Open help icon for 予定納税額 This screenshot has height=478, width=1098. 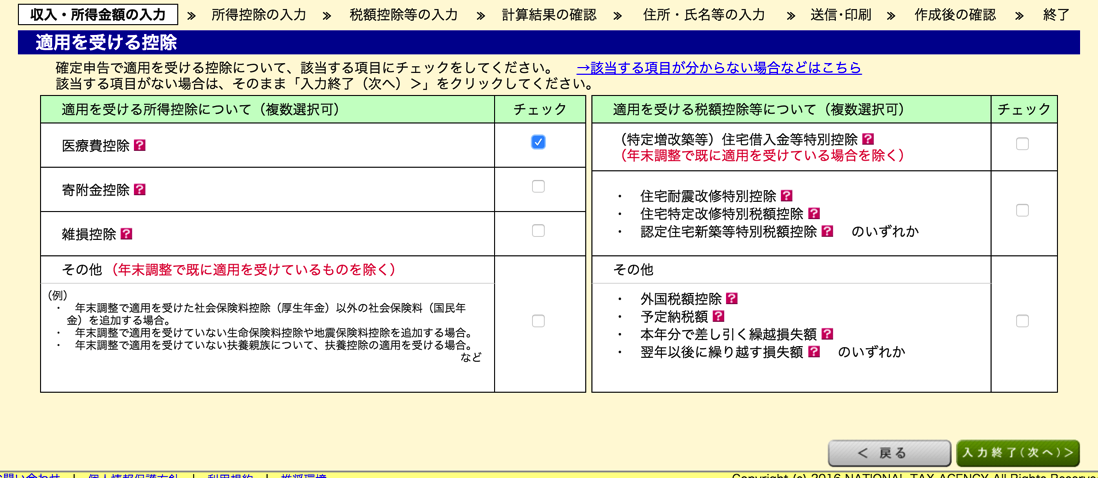718,316
